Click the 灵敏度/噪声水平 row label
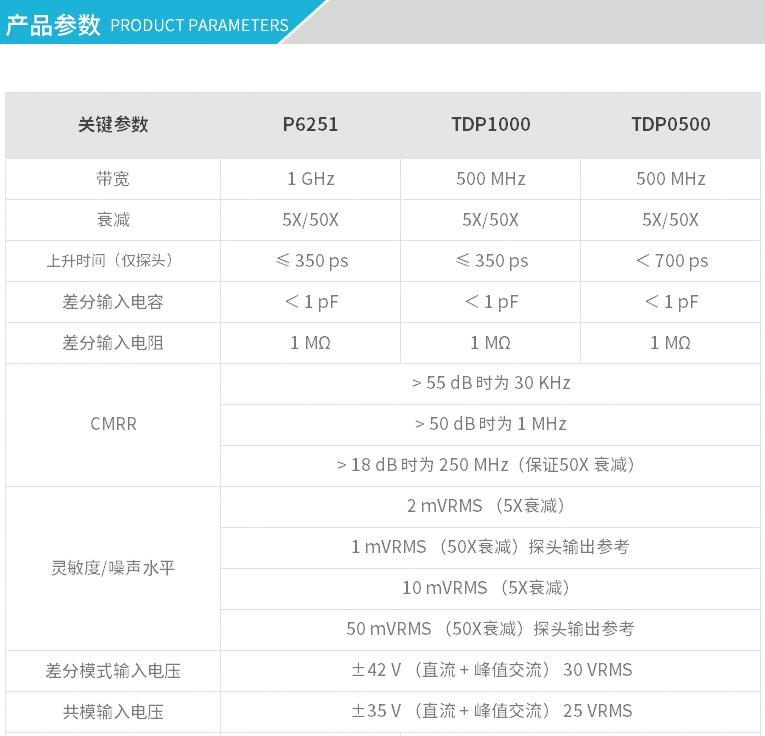This screenshot has width=765, height=736. 113,568
